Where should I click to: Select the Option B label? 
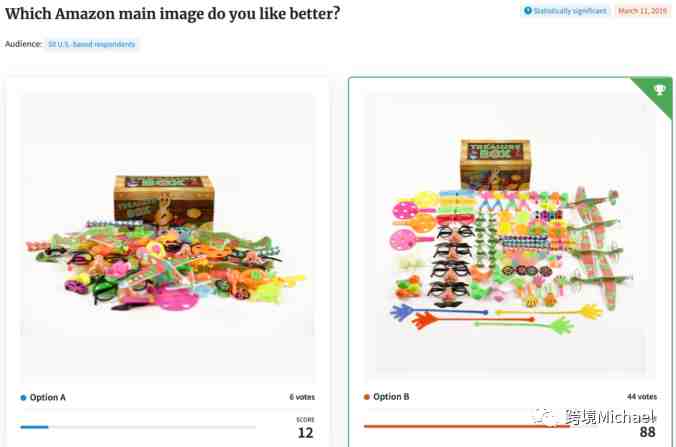click(x=391, y=397)
